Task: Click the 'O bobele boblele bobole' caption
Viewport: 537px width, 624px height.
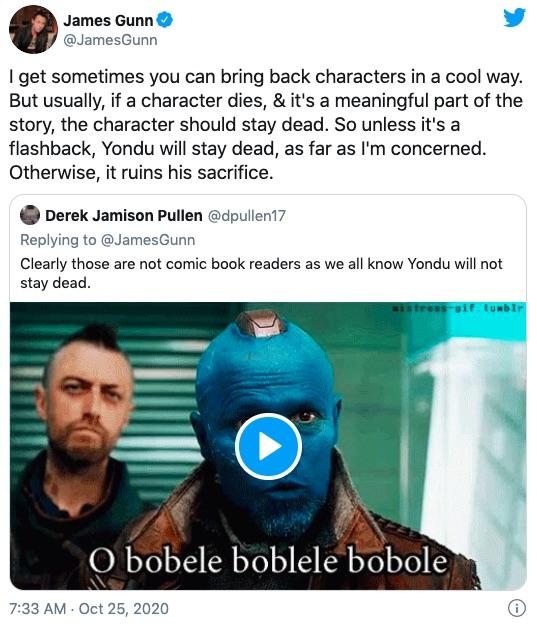Action: (268, 560)
